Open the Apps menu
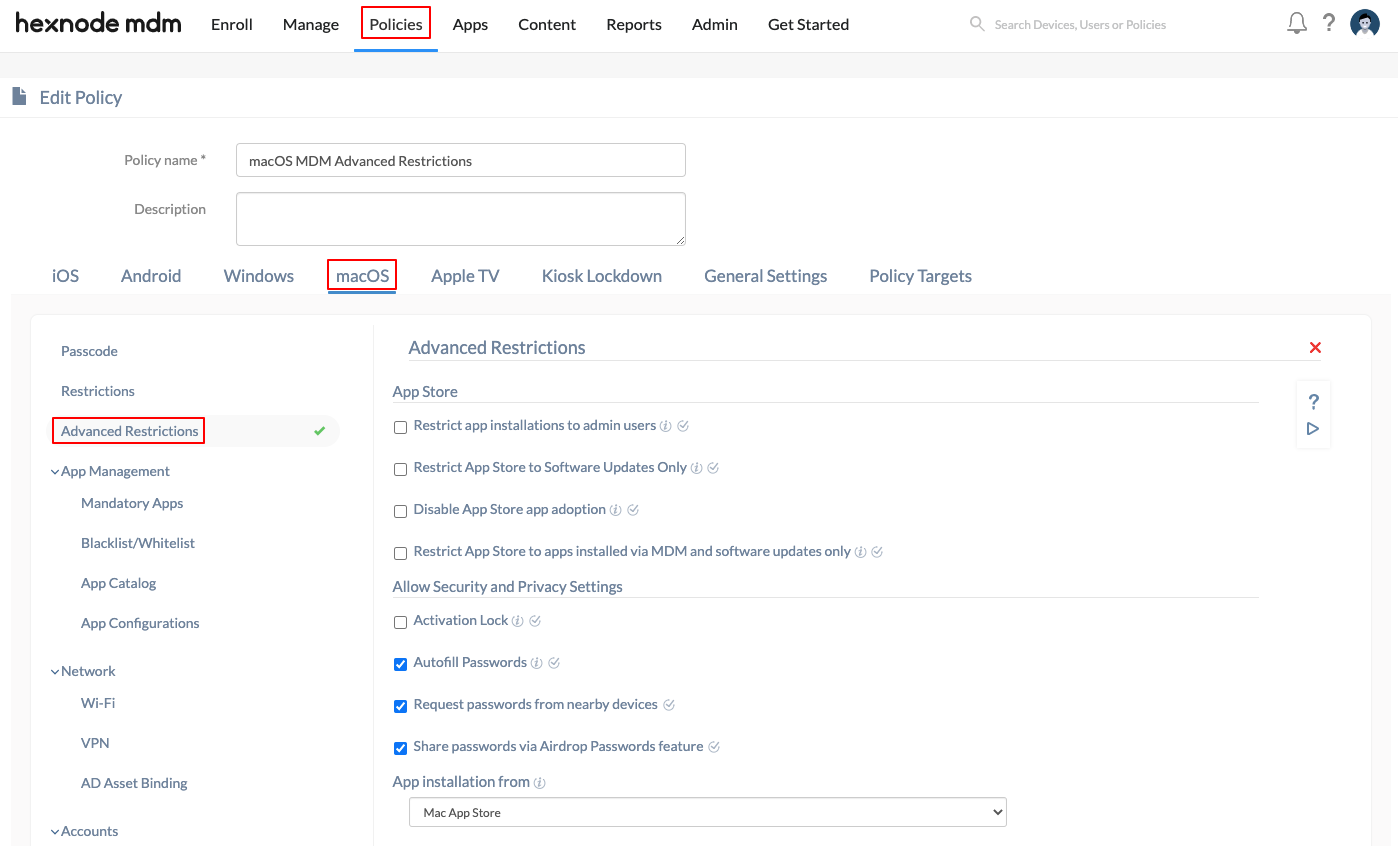 pos(470,24)
